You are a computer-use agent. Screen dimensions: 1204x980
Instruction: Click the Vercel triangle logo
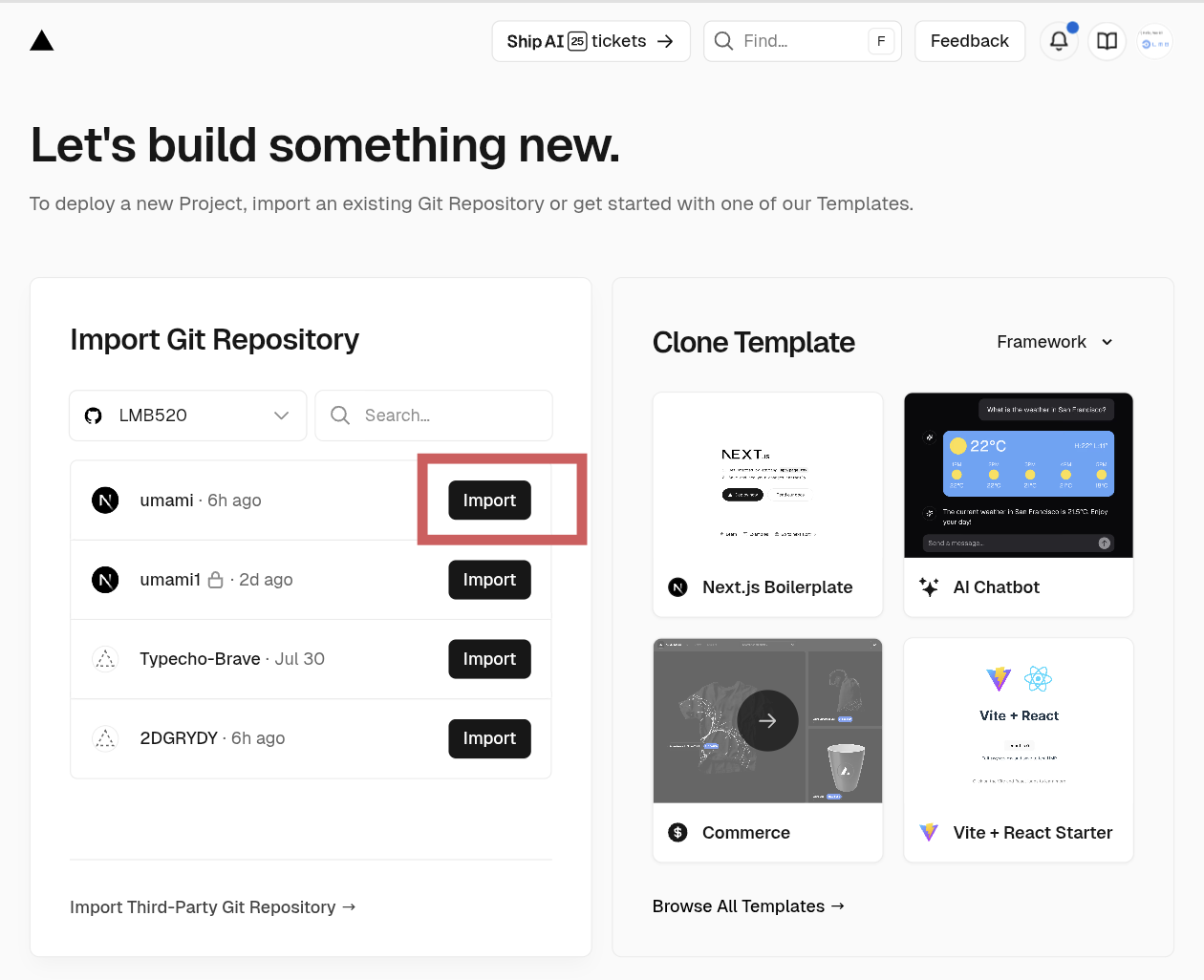click(x=42, y=40)
